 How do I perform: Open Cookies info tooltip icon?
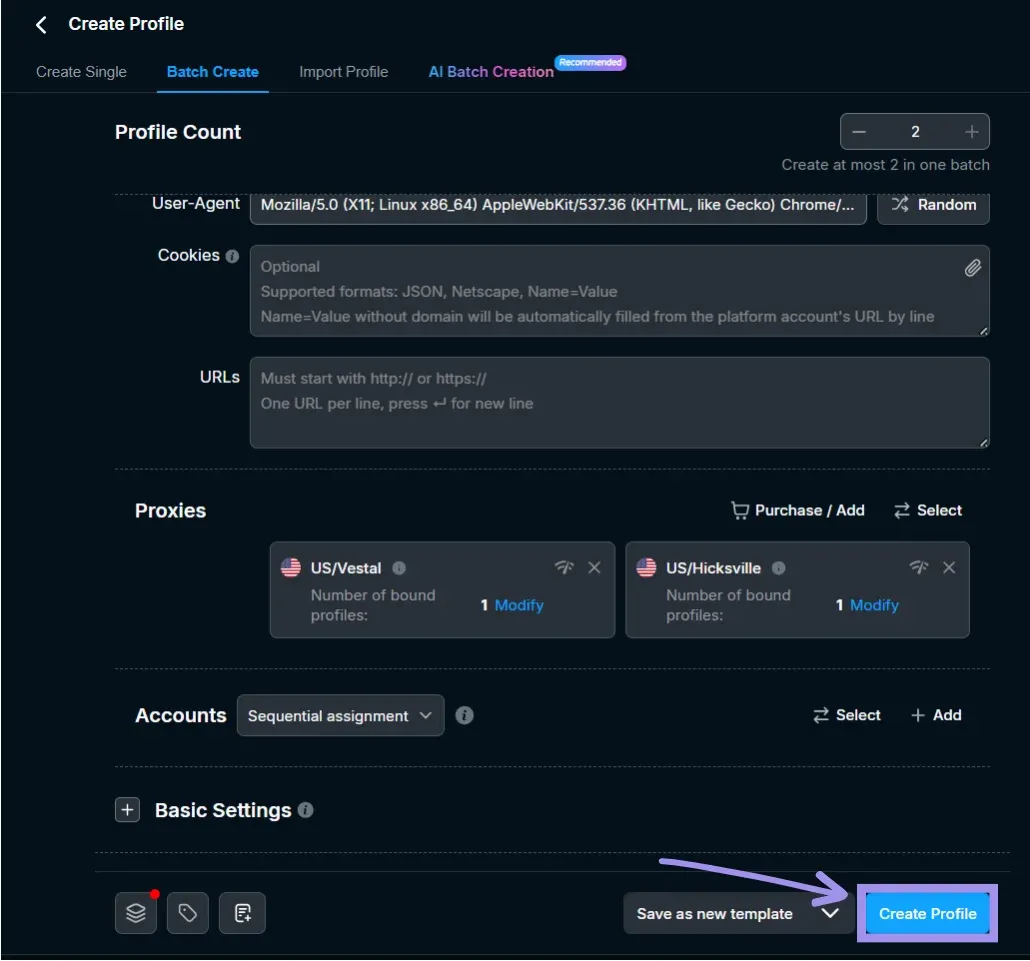(x=232, y=256)
